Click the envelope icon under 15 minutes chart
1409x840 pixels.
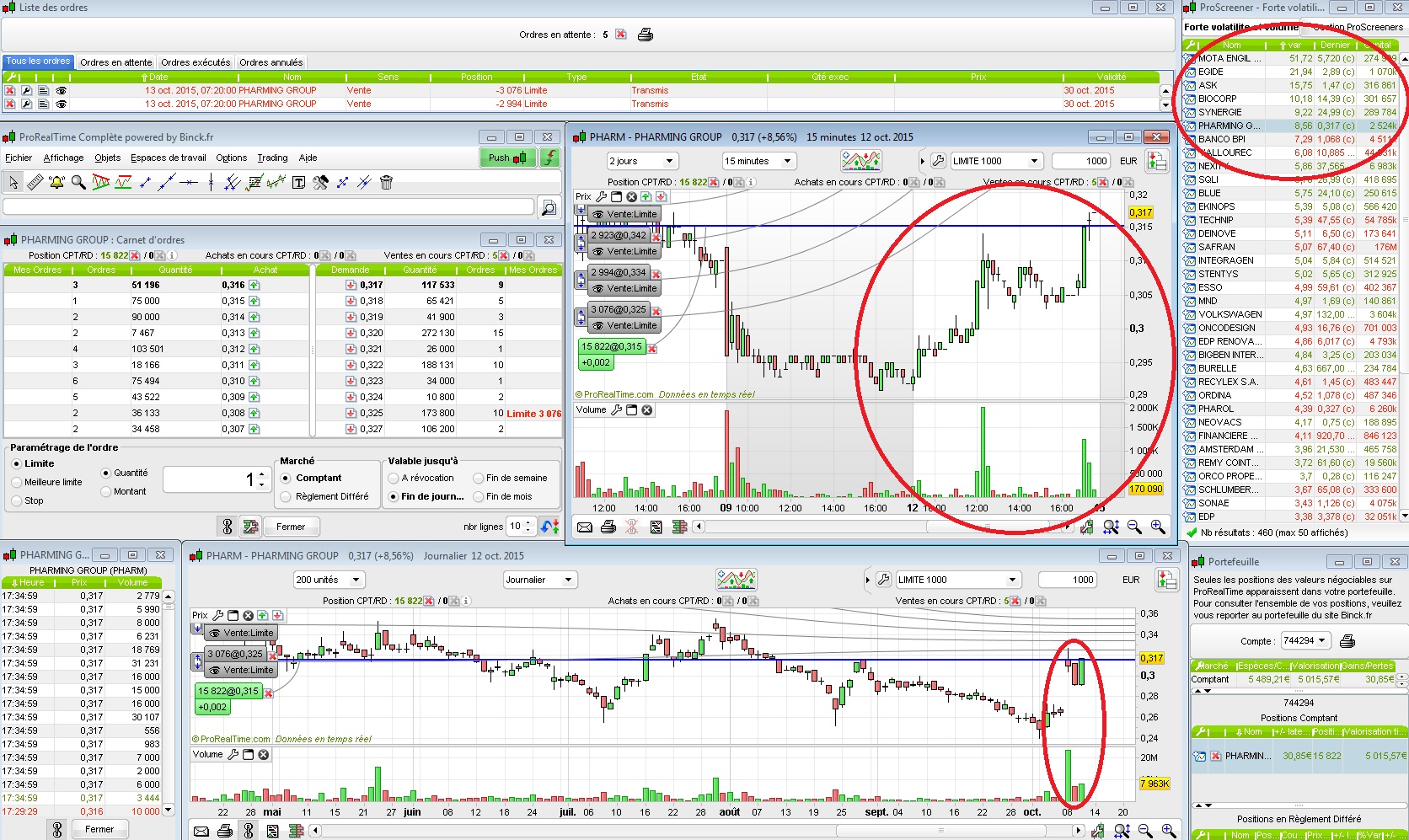click(584, 527)
